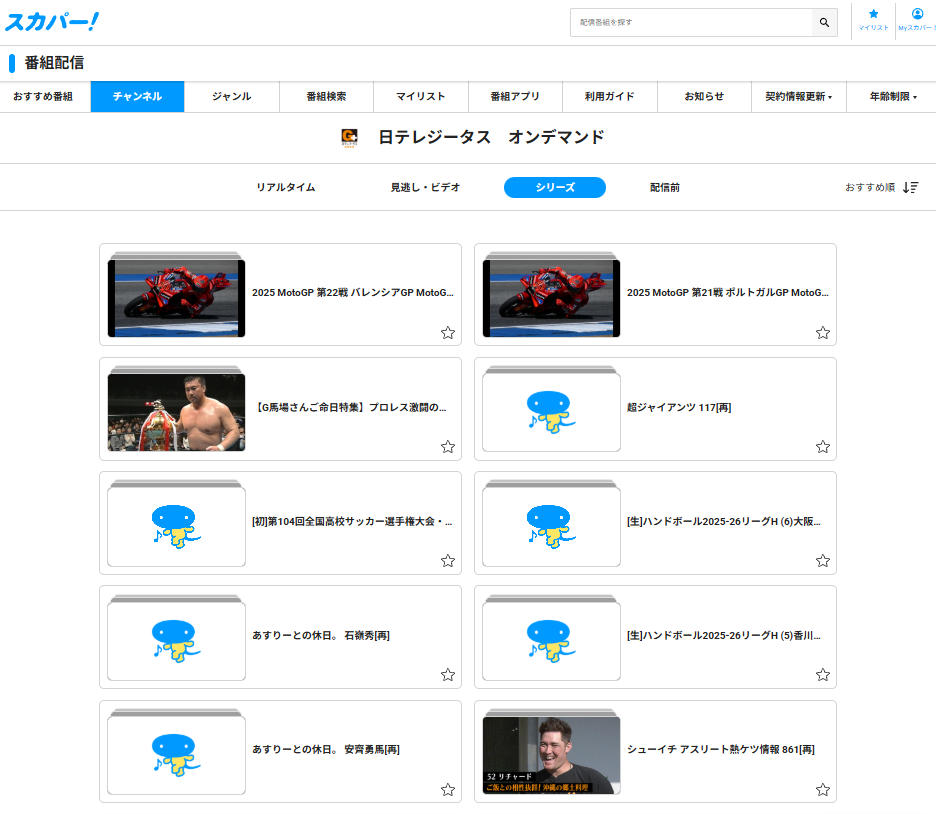
Task: Click the sort order icon
Action: point(910,187)
